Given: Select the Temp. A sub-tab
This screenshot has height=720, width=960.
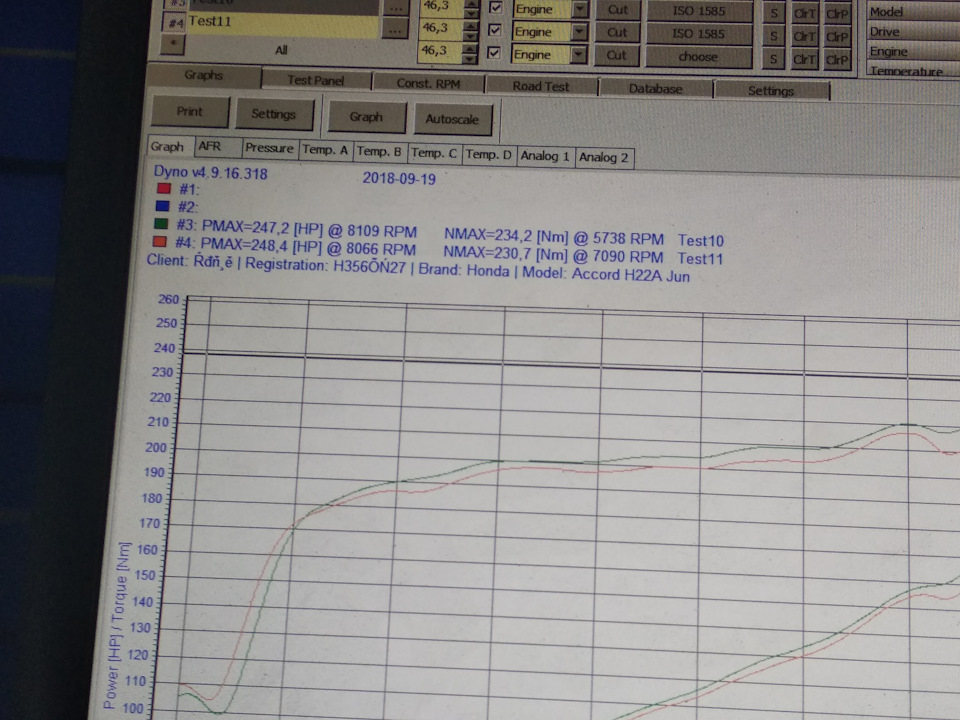Looking at the screenshot, I should coord(325,150).
